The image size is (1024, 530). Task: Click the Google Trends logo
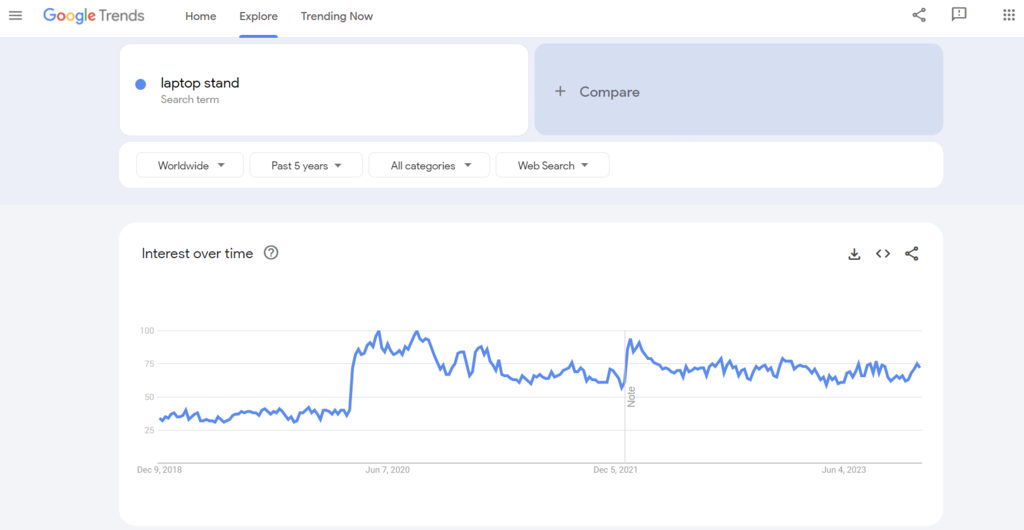click(x=94, y=16)
